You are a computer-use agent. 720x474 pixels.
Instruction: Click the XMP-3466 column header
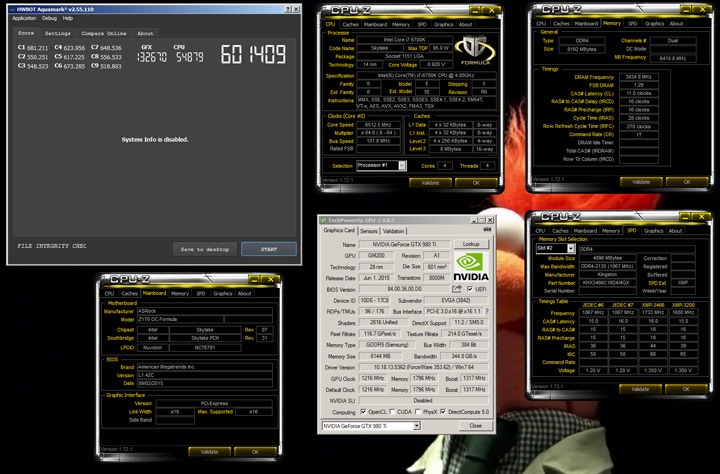coord(652,305)
